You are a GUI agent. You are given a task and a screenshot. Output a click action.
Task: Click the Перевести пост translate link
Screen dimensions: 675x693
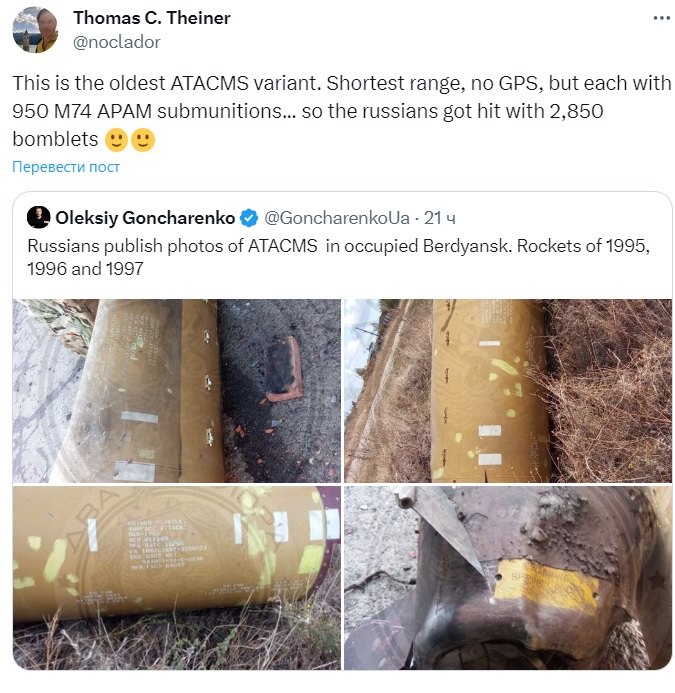[x=66, y=167]
